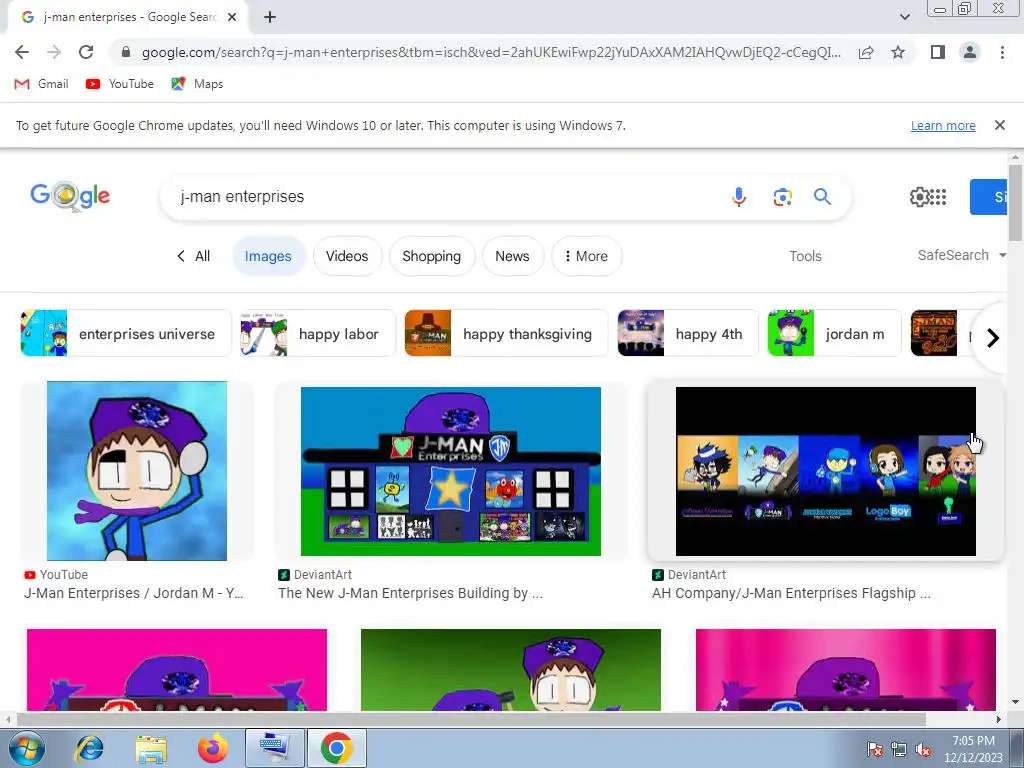View site information lock icon
Image resolution: width=1024 pixels, height=768 pixels.
(126, 52)
